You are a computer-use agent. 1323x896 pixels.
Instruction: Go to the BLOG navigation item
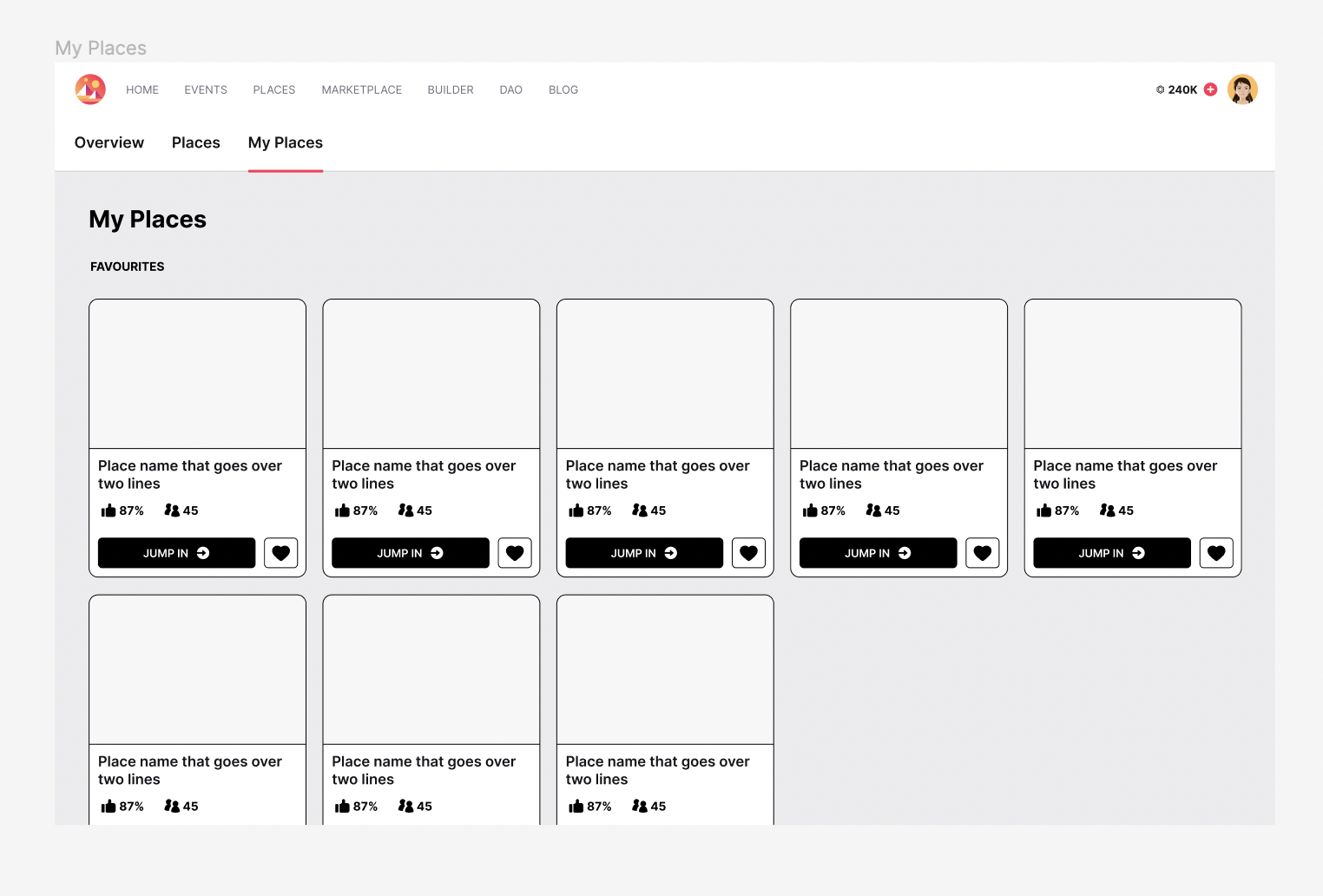click(x=563, y=89)
